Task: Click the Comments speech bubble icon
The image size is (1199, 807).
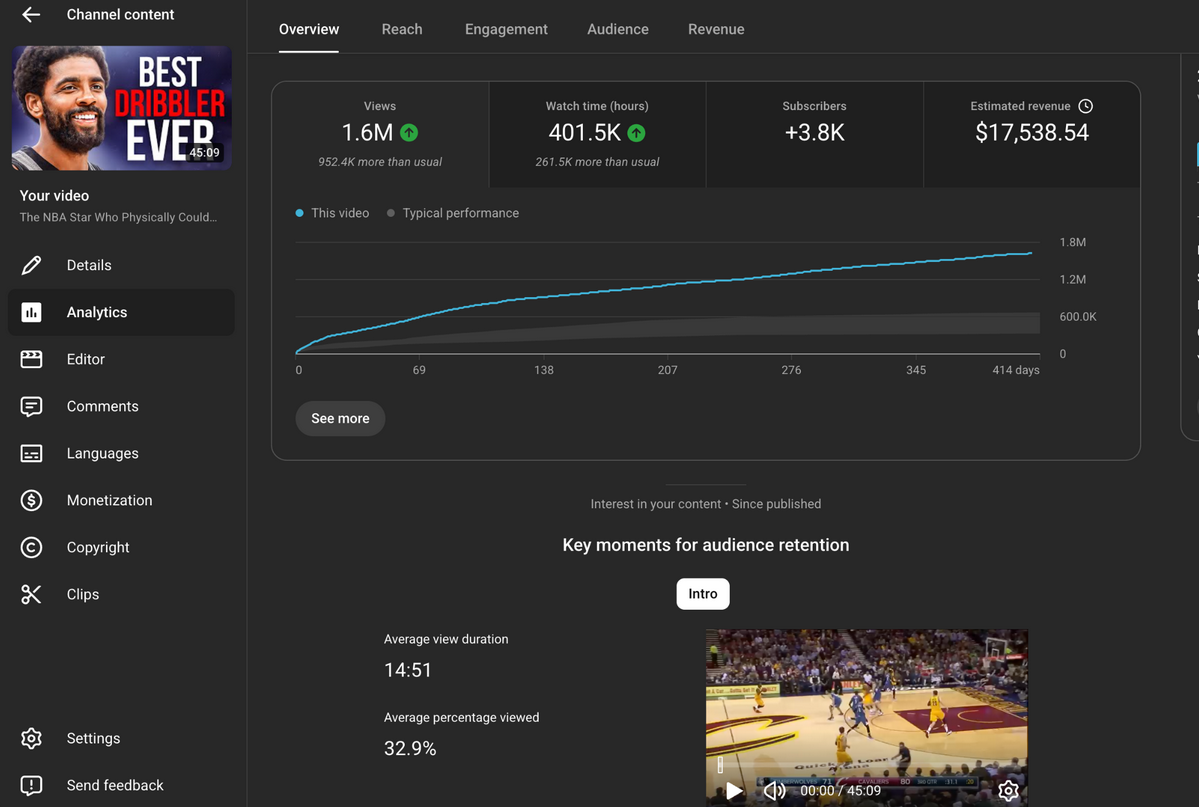Action: pos(31,406)
